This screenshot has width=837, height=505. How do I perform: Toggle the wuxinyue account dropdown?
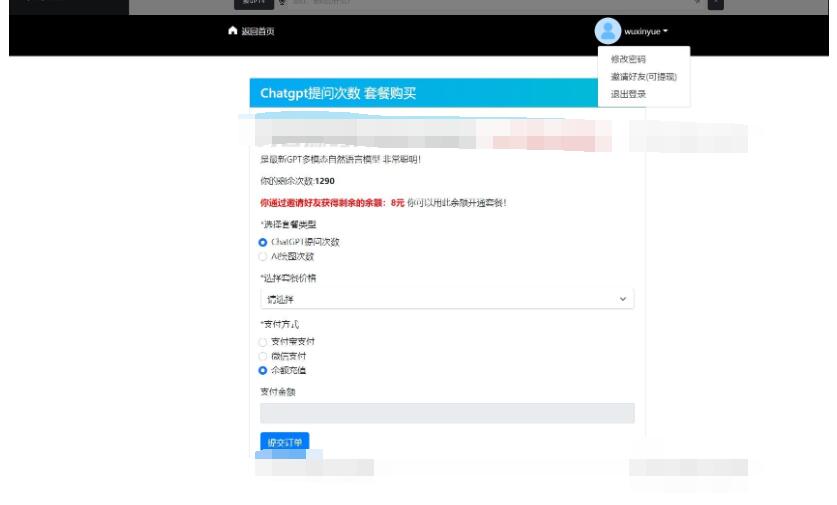click(646, 31)
